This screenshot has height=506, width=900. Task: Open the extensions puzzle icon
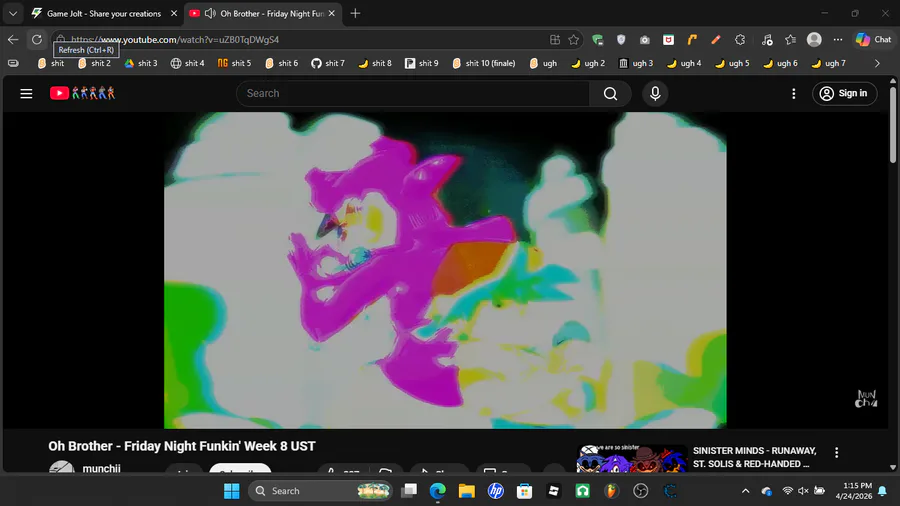click(740, 40)
